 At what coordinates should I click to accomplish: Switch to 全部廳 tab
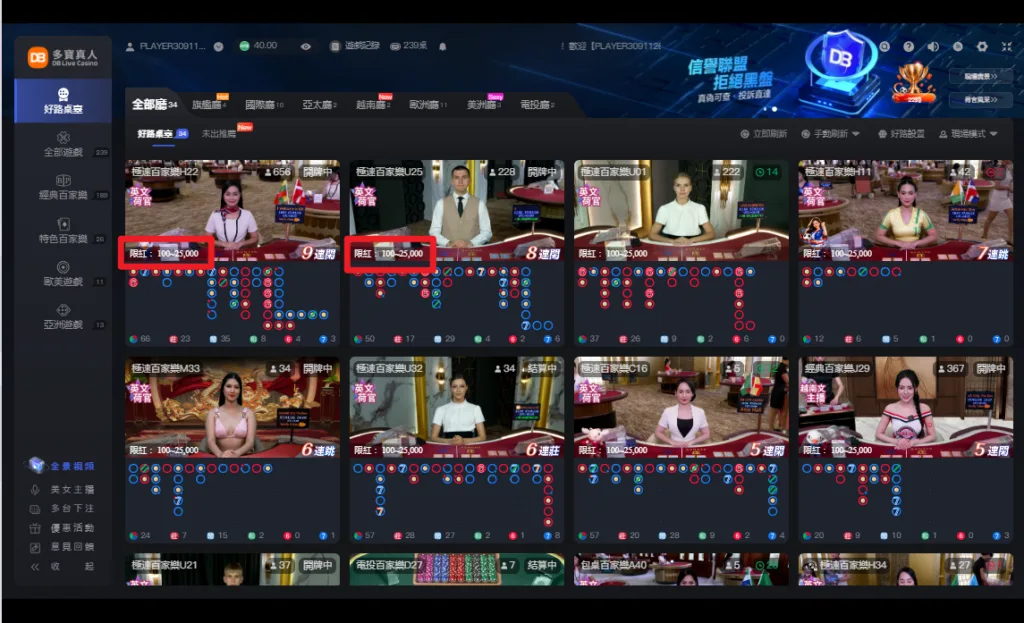(x=154, y=104)
